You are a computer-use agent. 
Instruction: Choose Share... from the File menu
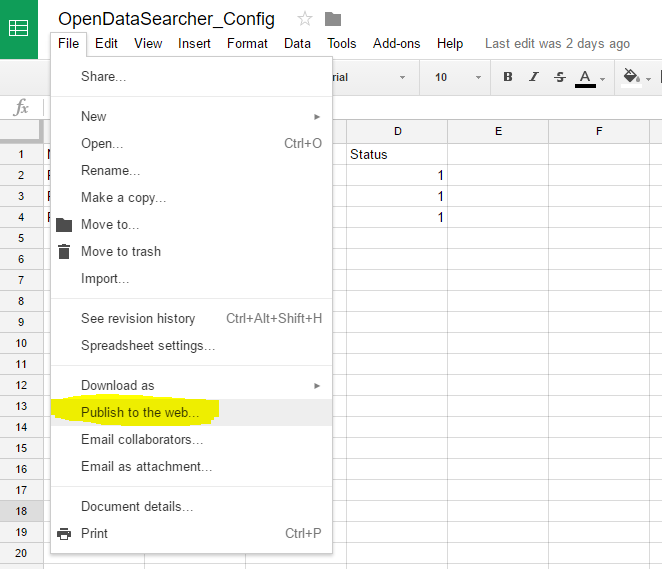point(191,76)
